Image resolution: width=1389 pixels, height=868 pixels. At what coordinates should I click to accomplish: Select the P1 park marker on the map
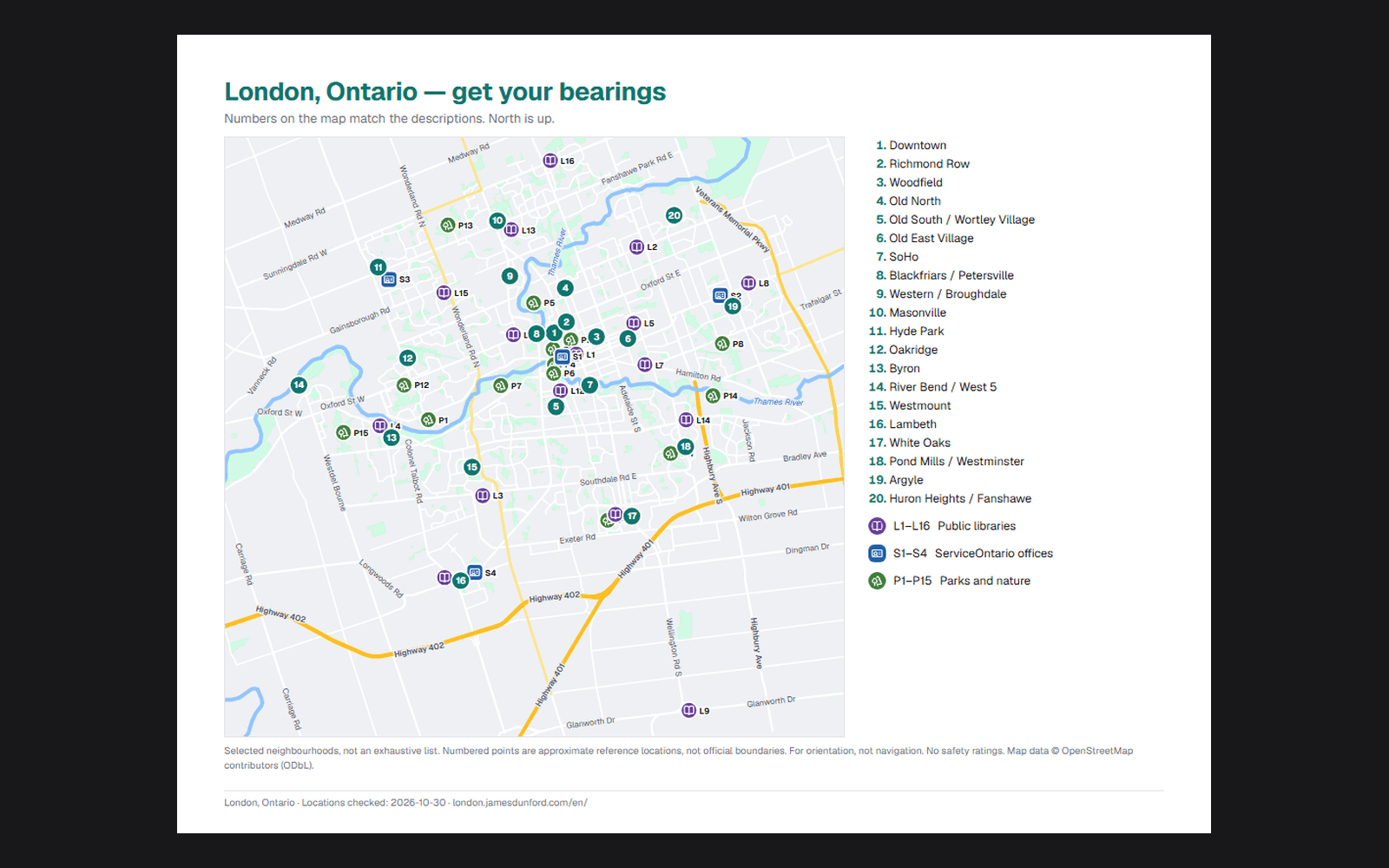click(428, 420)
